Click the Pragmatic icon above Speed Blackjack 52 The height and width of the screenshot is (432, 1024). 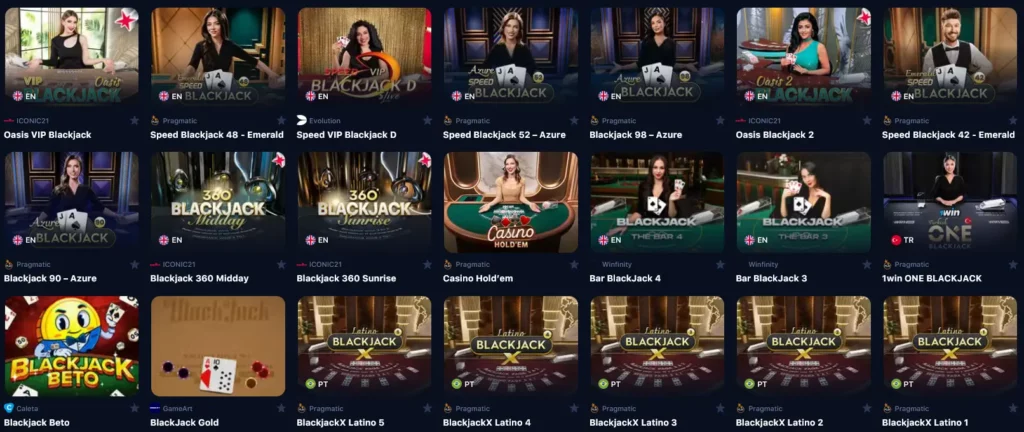[x=447, y=121]
